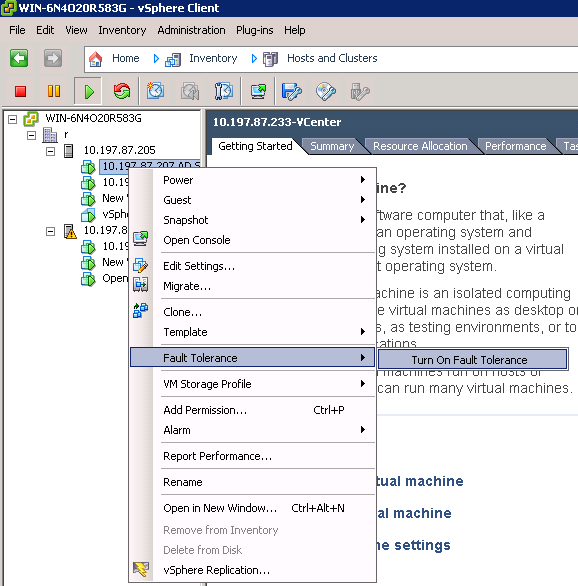578x586 pixels.
Task: Click the Take Snapshot toolbar icon
Action: coord(155,91)
